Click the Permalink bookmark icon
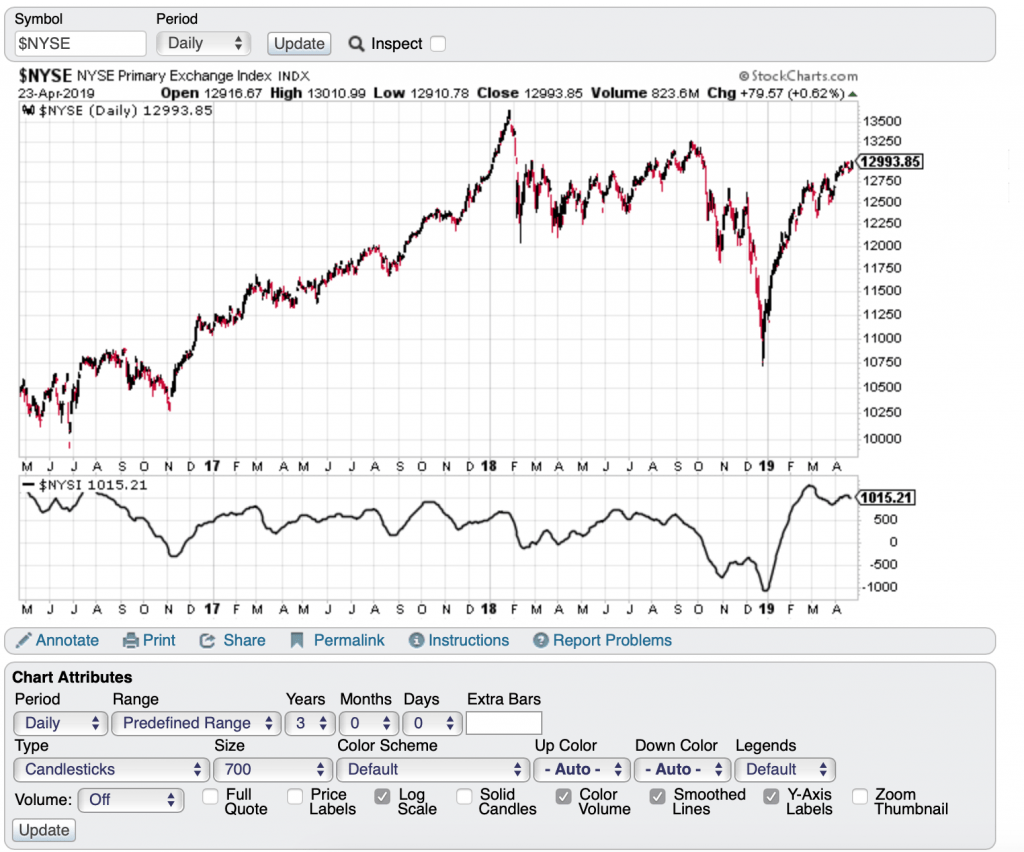 [x=297, y=641]
